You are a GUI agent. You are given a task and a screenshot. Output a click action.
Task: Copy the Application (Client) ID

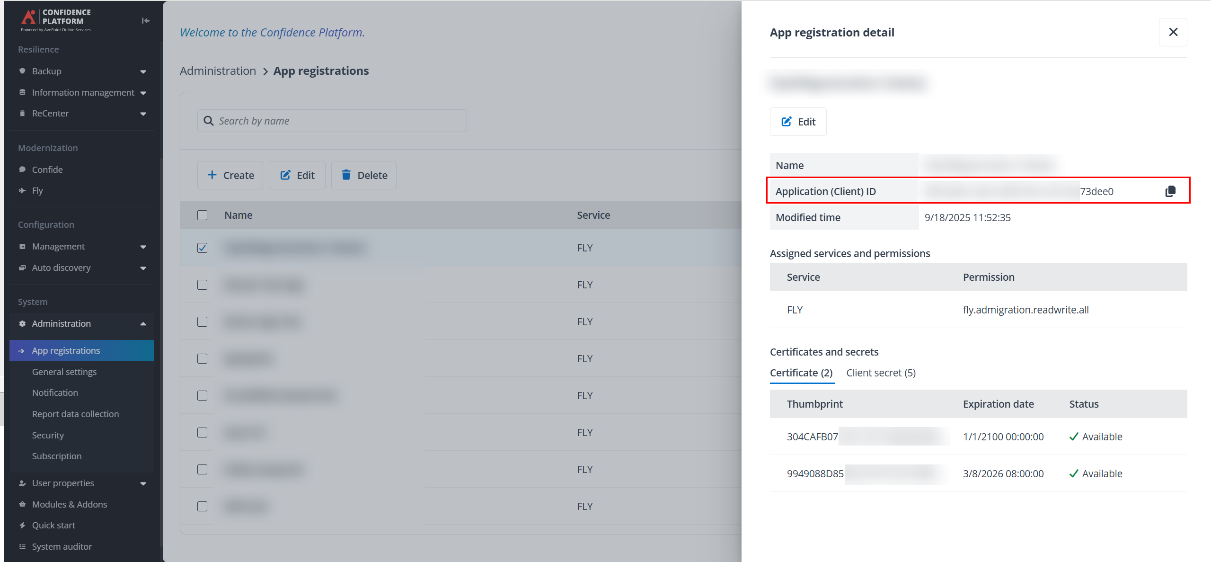tap(1170, 191)
